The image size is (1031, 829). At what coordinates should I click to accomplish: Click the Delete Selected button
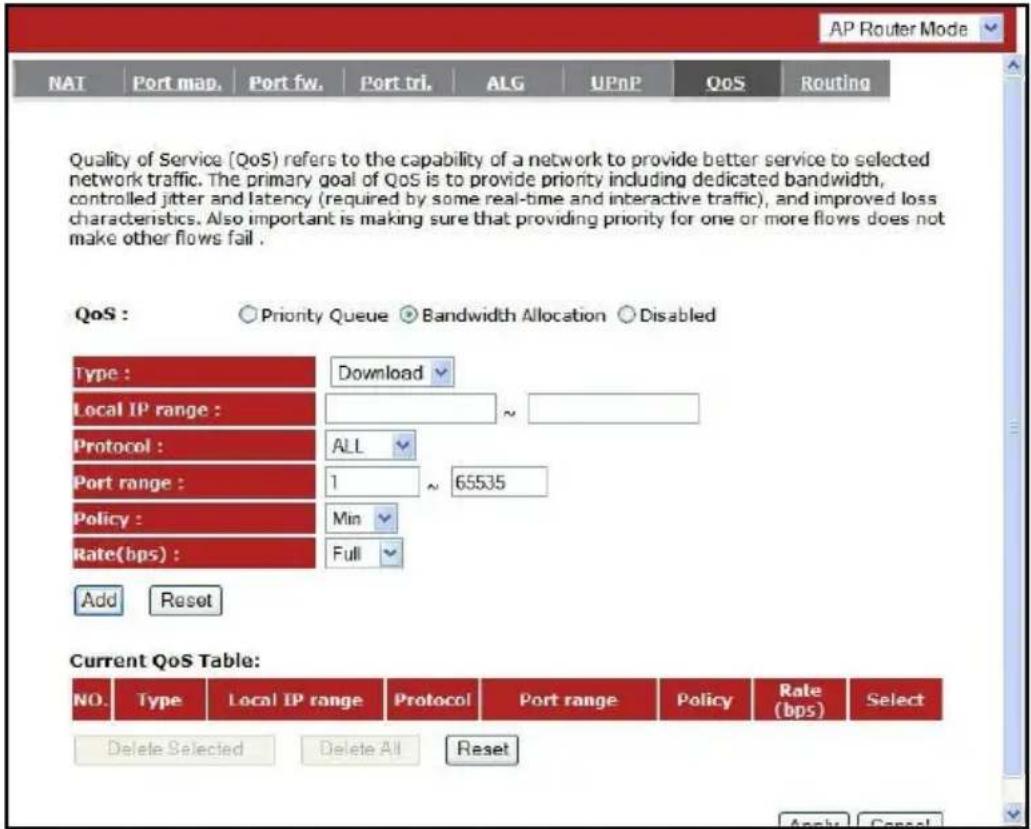click(175, 749)
